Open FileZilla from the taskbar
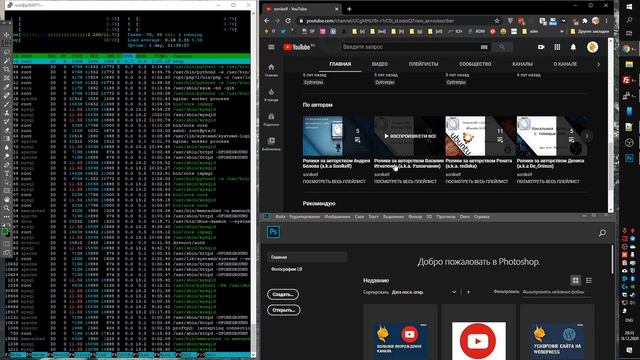Screen dimensions: 640x360 (x=627, y=80)
